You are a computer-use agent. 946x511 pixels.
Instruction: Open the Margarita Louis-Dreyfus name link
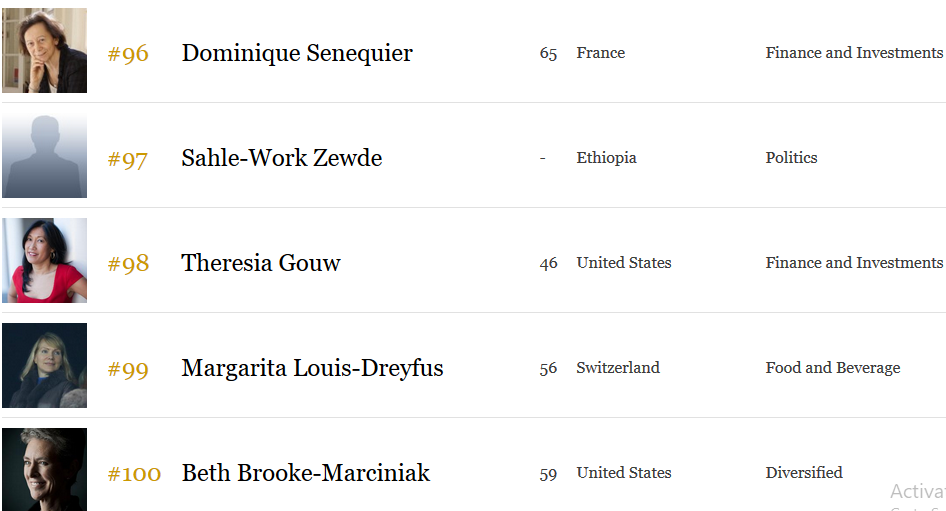coord(313,368)
